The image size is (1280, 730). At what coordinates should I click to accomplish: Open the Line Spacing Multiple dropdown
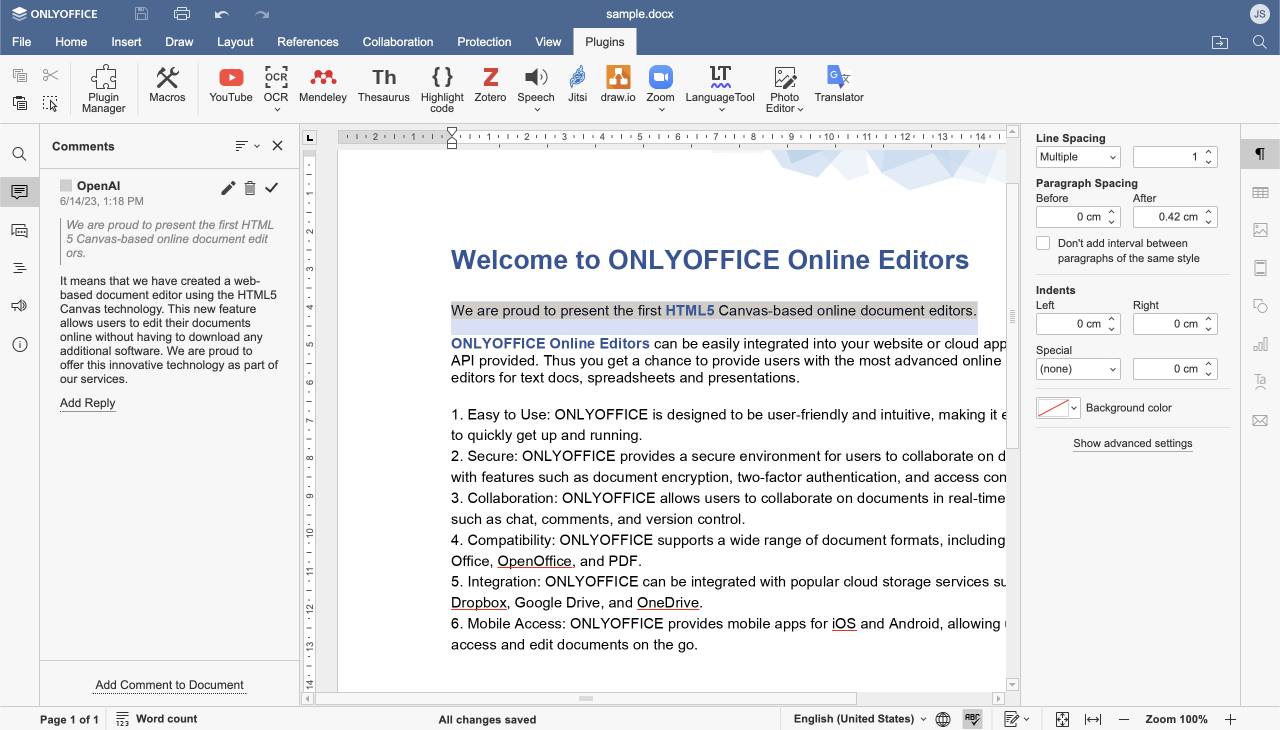tap(1078, 157)
